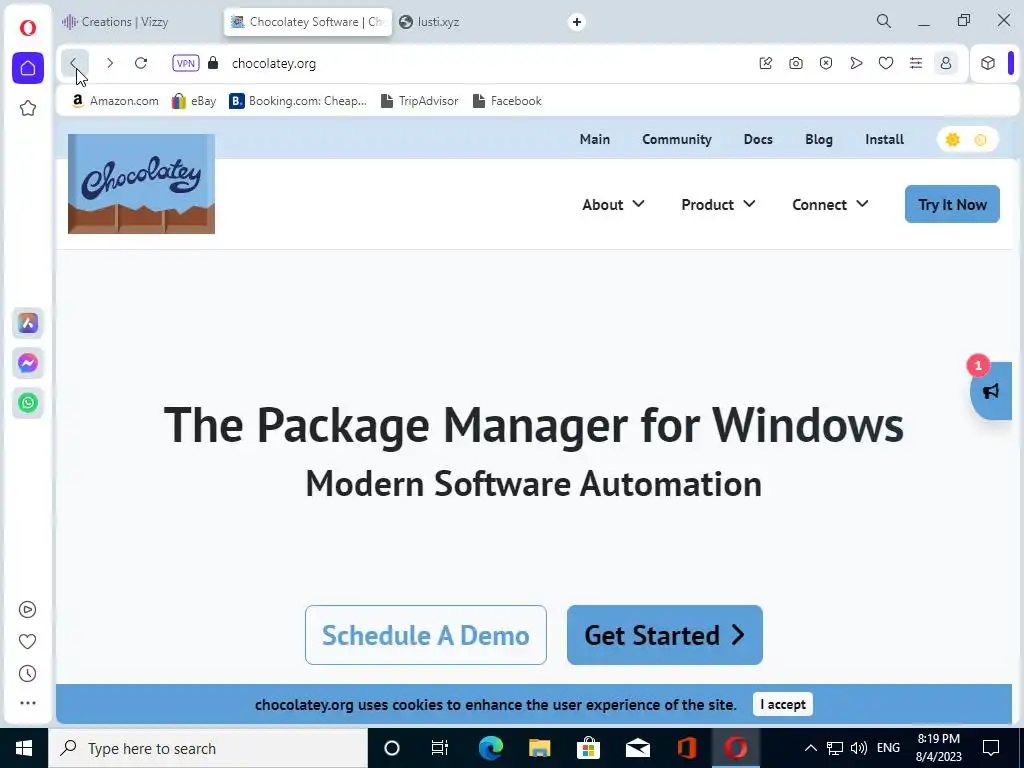
Task: Click the address bar showing chocolatey.org
Action: click(x=274, y=63)
